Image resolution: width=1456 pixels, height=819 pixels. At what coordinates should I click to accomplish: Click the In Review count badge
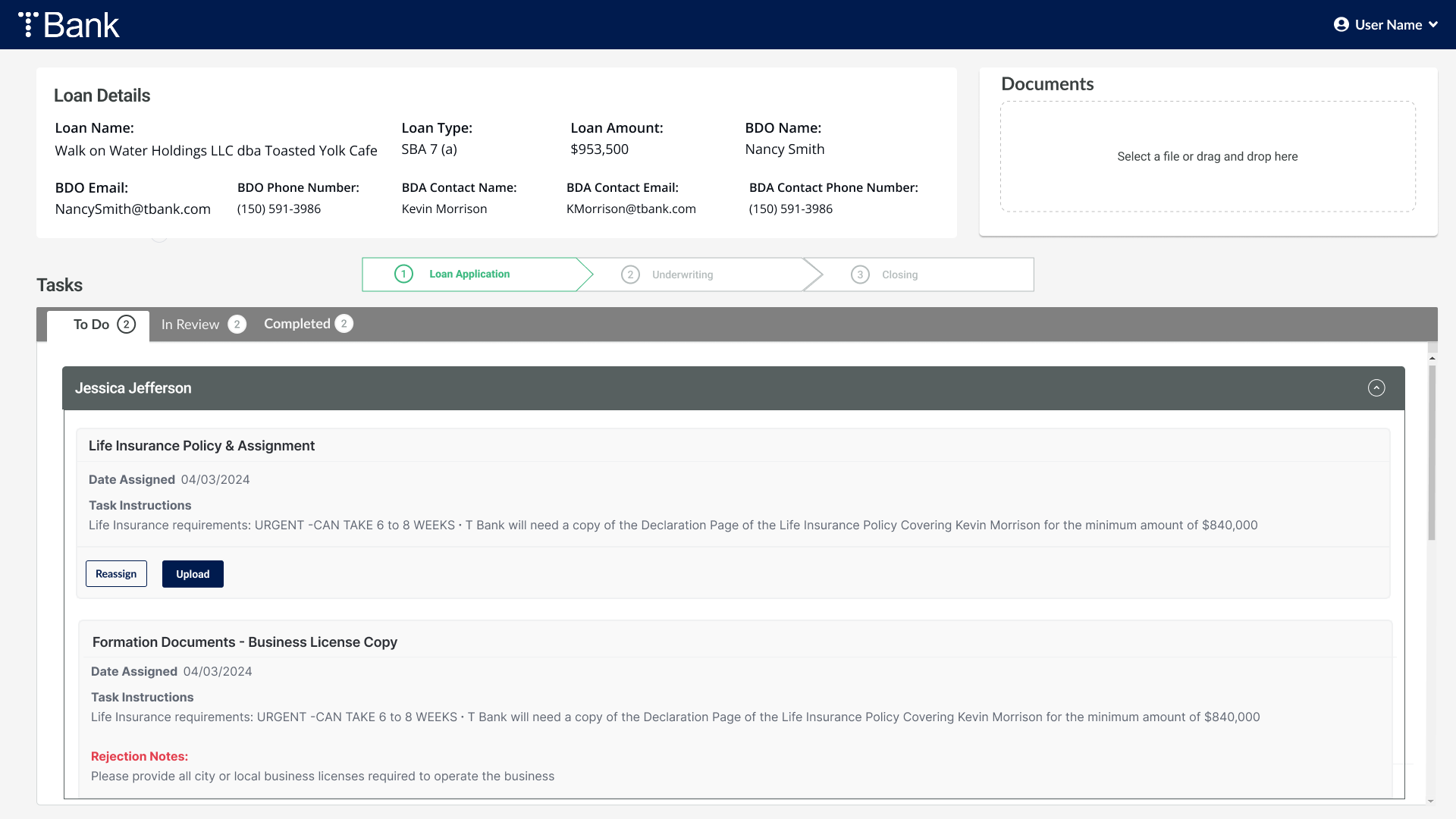point(237,325)
